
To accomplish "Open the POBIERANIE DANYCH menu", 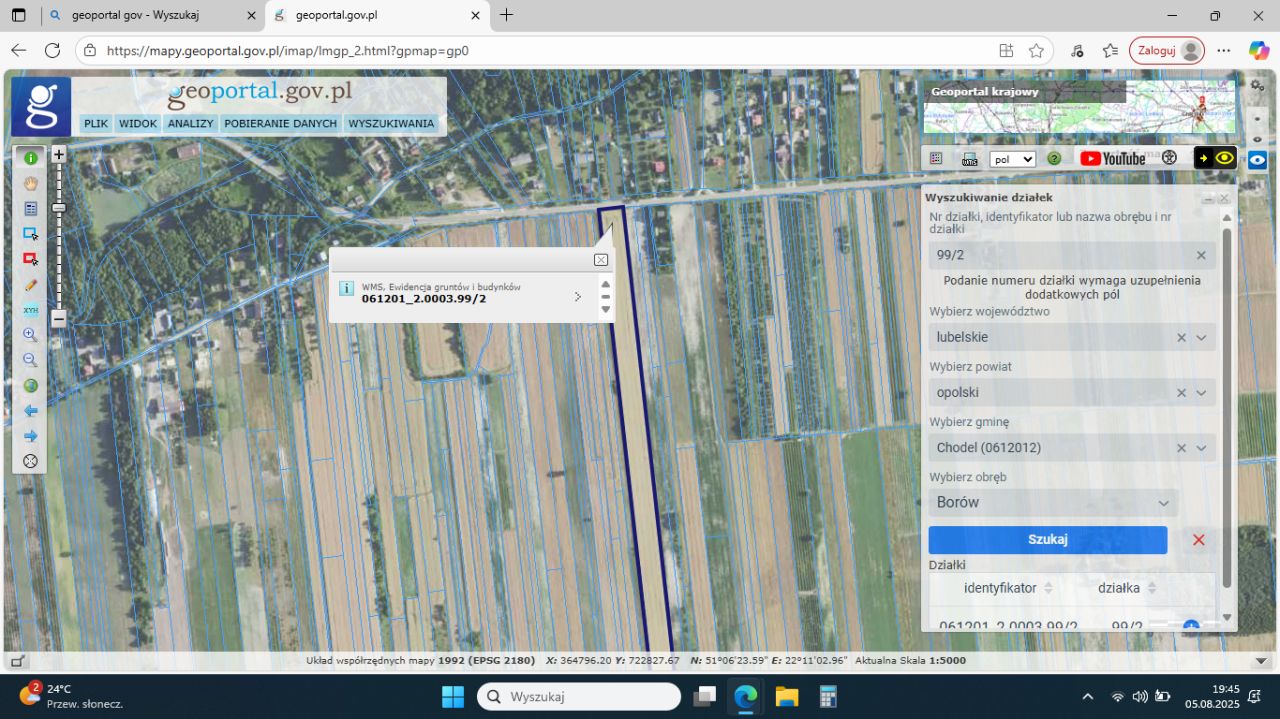I will pos(280,124).
